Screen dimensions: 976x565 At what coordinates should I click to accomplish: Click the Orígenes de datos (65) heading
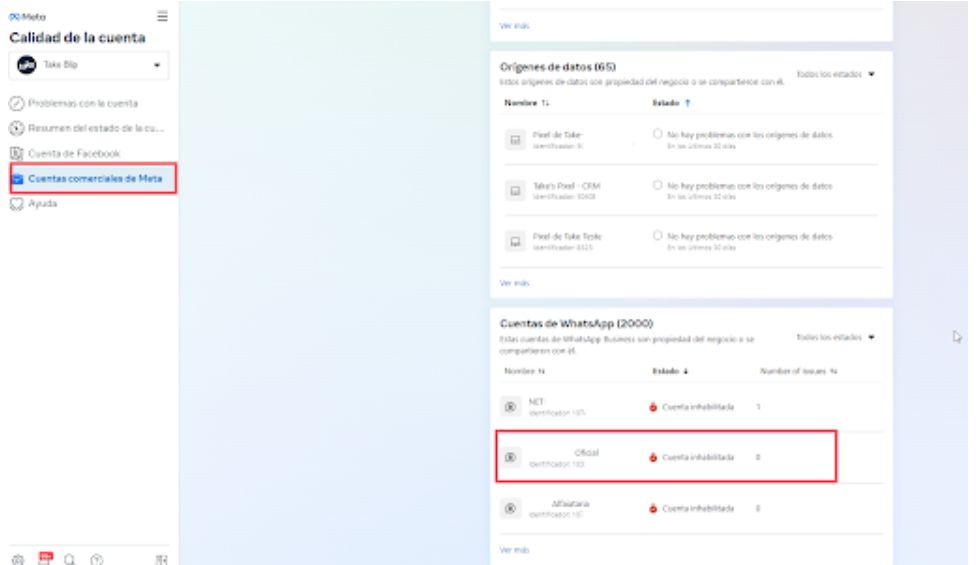tap(558, 67)
